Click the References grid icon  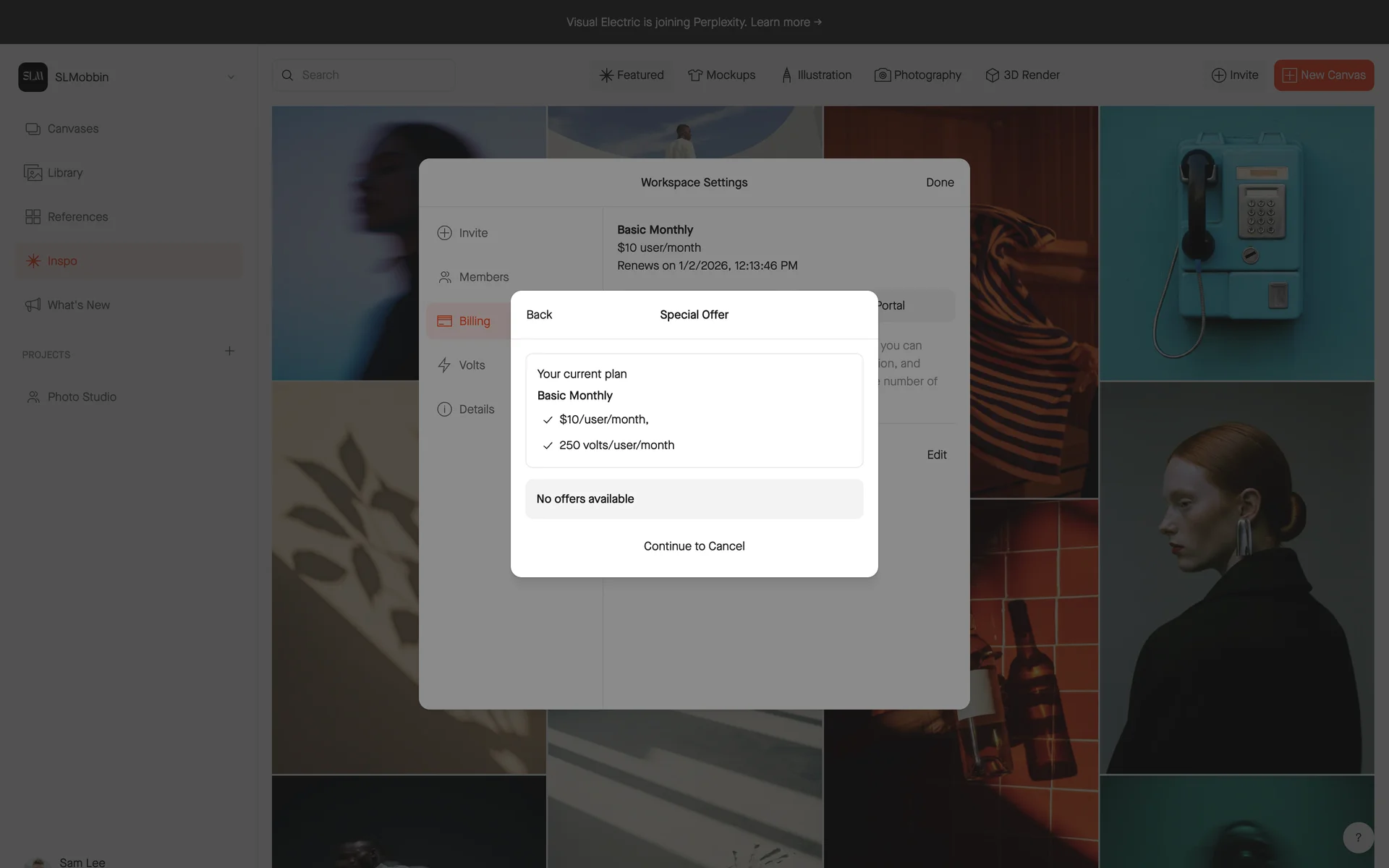(x=33, y=217)
